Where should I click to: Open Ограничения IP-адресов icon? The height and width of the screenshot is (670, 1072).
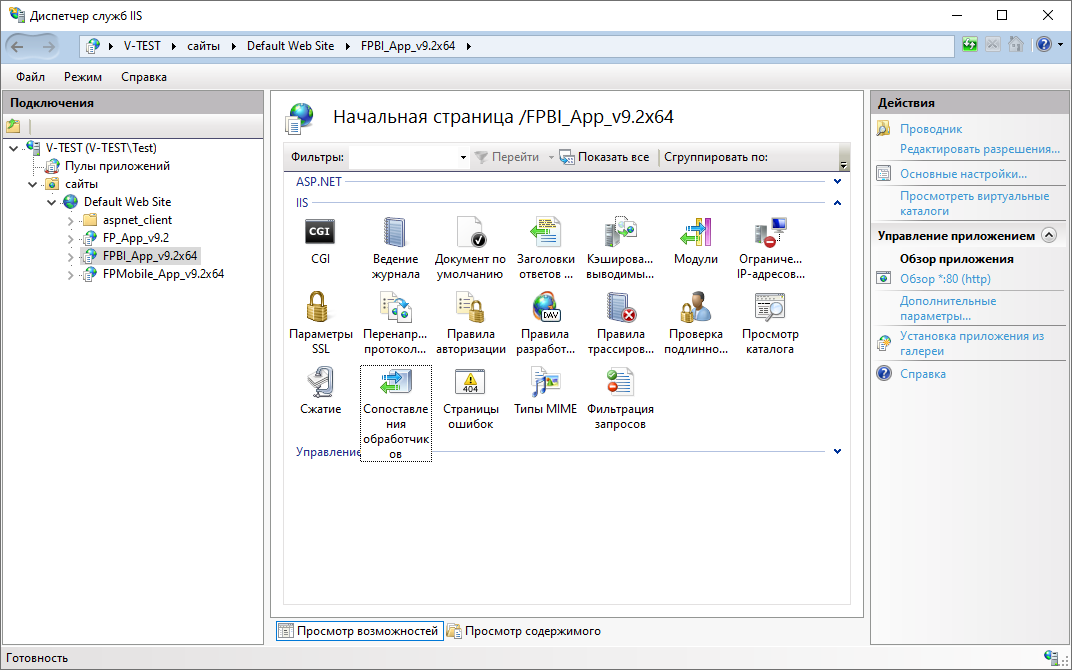pyautogui.click(x=770, y=232)
